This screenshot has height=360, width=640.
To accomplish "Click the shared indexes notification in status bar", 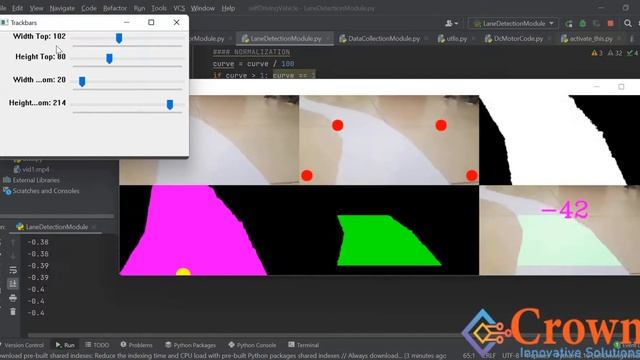I will click(x=223, y=356).
